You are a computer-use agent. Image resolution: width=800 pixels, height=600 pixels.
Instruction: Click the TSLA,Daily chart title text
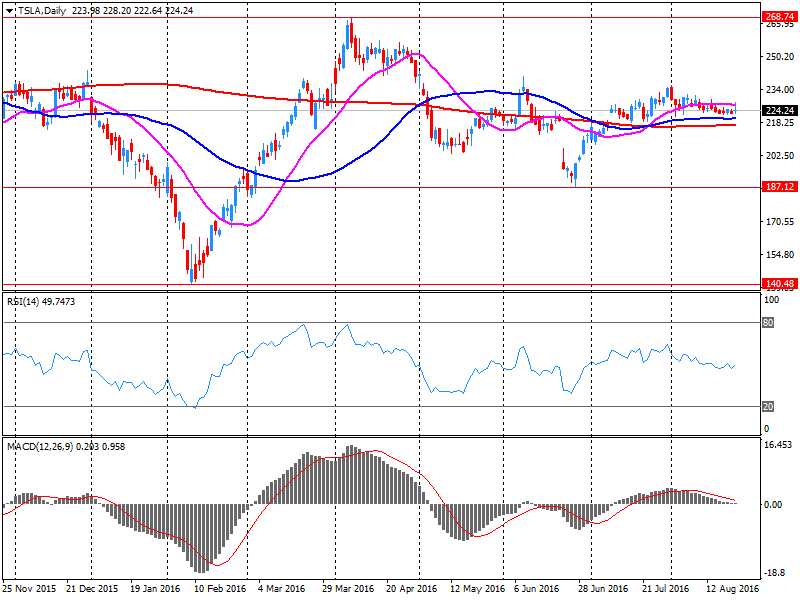point(42,11)
